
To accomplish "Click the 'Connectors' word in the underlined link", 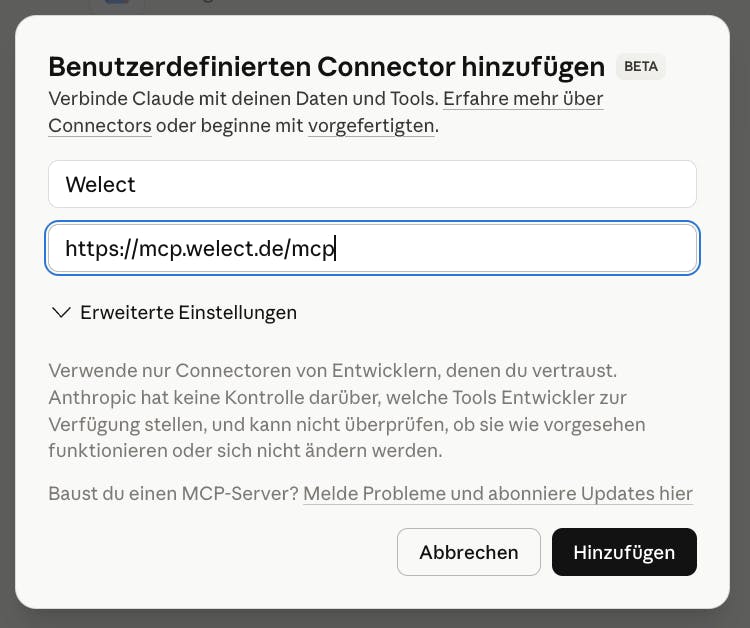I will click(100, 126).
